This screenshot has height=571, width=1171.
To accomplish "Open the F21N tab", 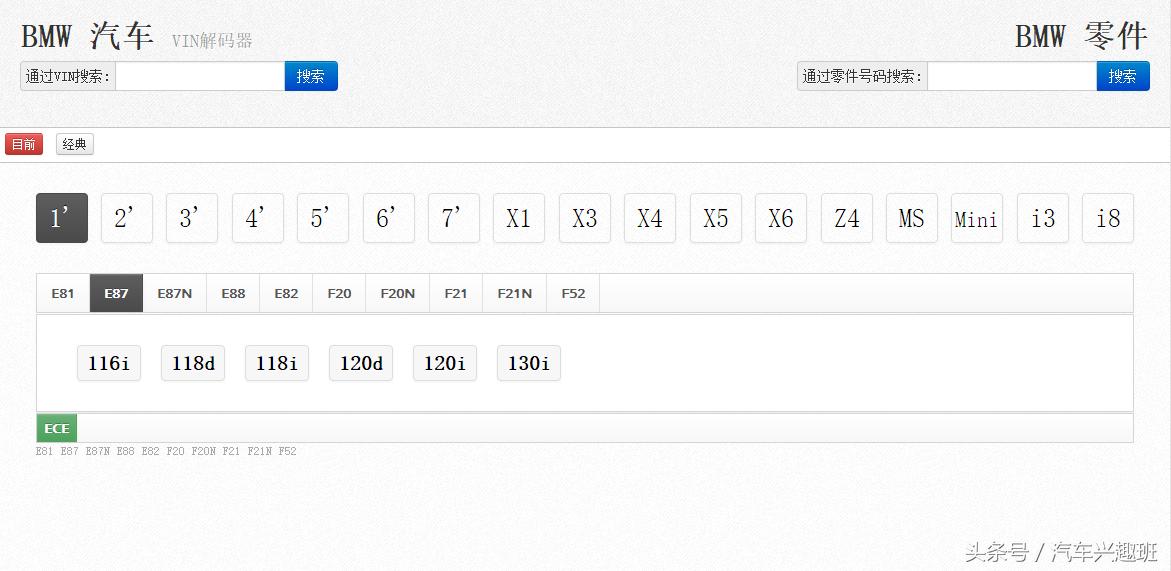I will point(515,293).
